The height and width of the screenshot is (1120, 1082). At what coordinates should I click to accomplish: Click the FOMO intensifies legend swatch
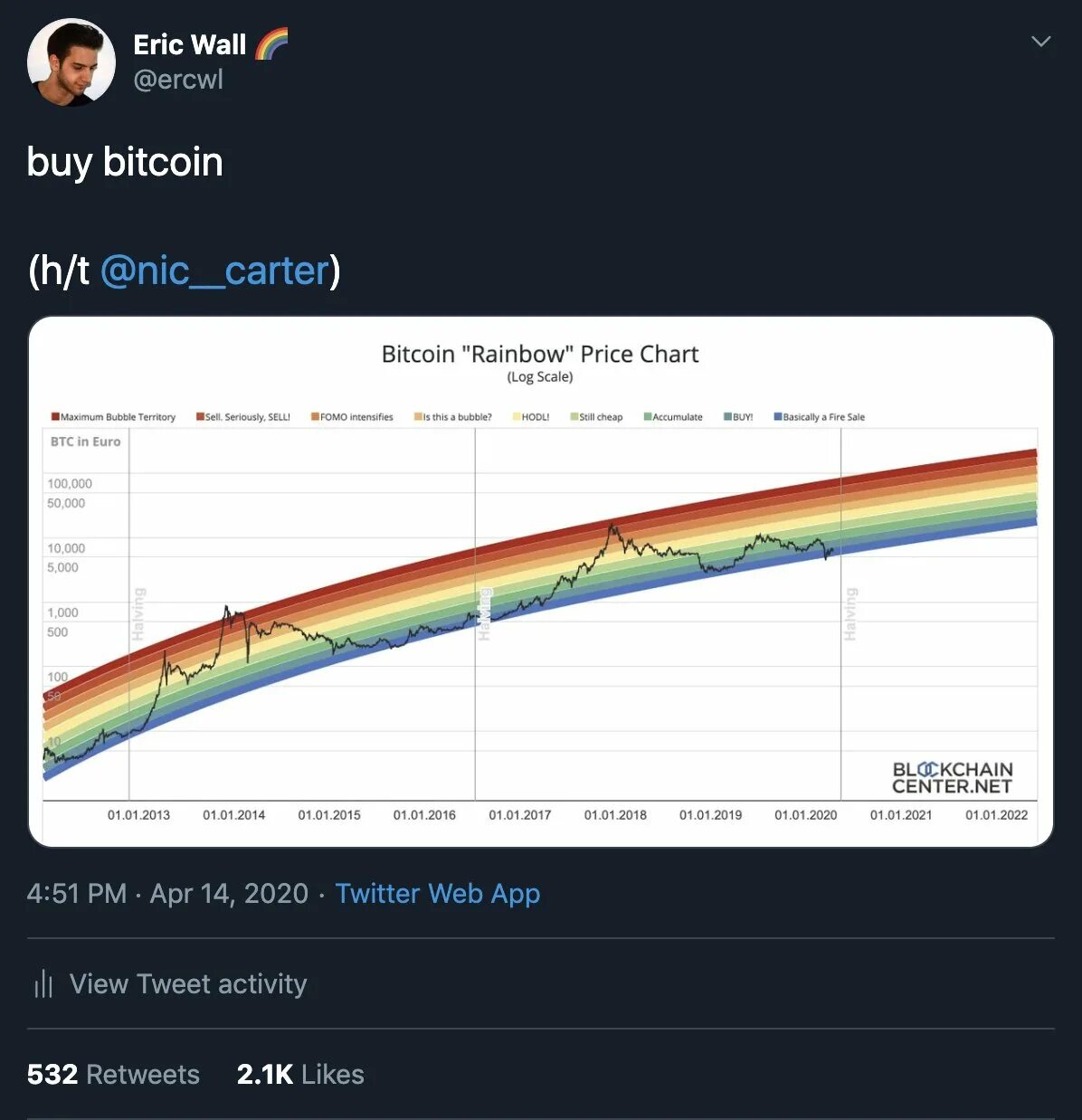point(315,417)
